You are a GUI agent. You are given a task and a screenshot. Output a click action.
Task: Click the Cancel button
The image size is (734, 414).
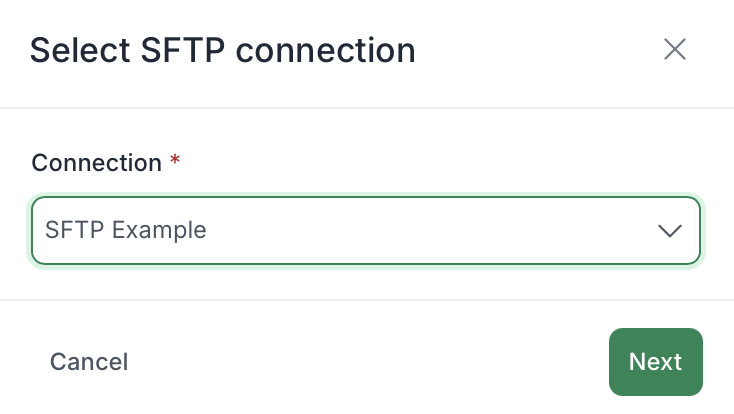[x=89, y=362]
